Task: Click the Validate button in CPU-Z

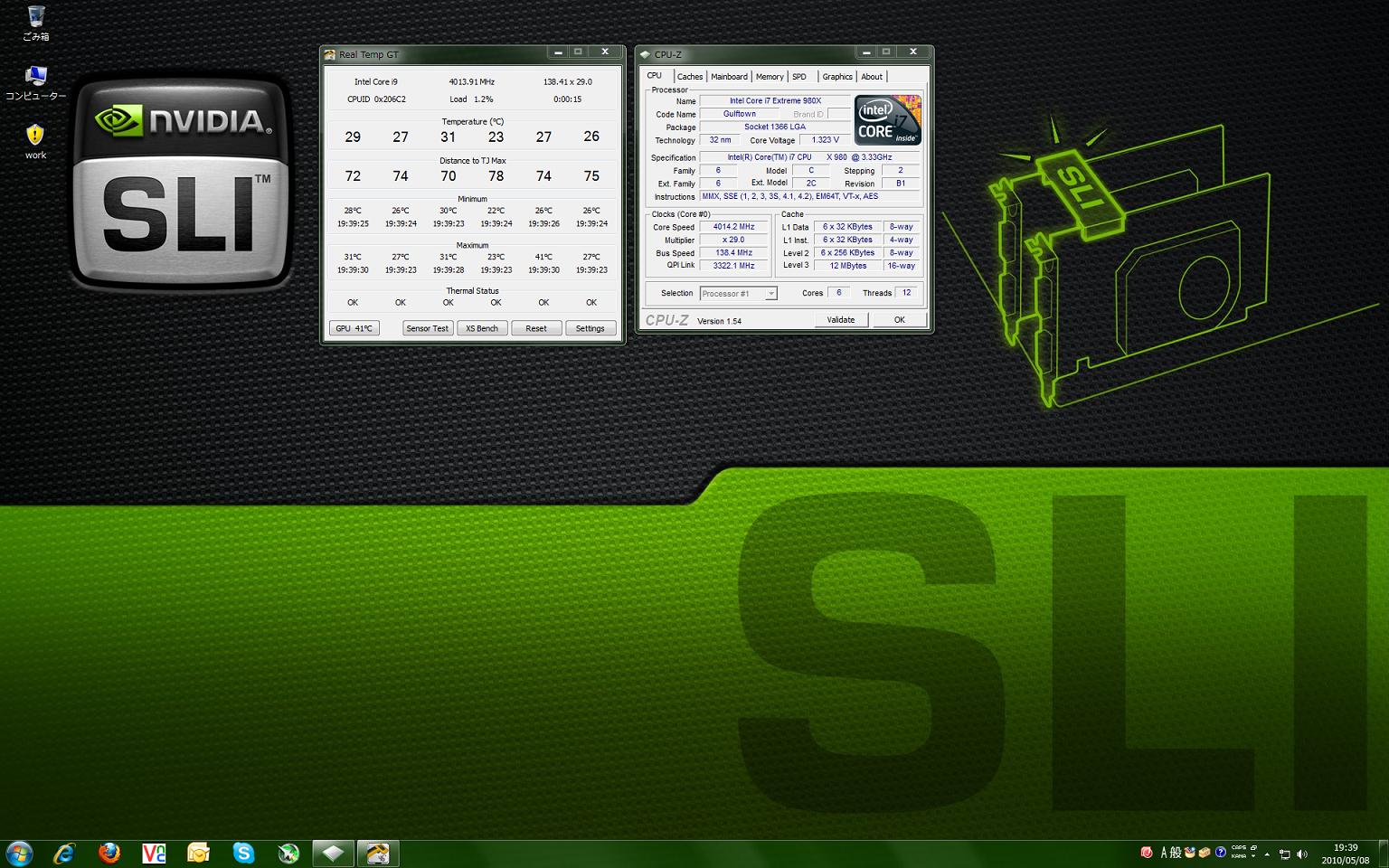Action: pos(841,320)
